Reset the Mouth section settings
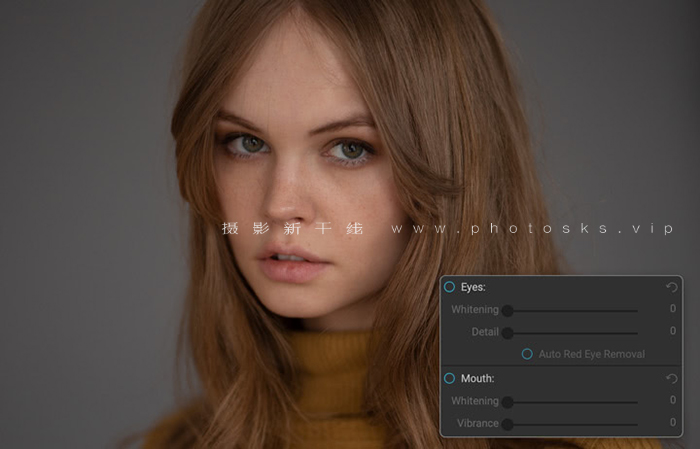This screenshot has width=700, height=449. [x=671, y=378]
